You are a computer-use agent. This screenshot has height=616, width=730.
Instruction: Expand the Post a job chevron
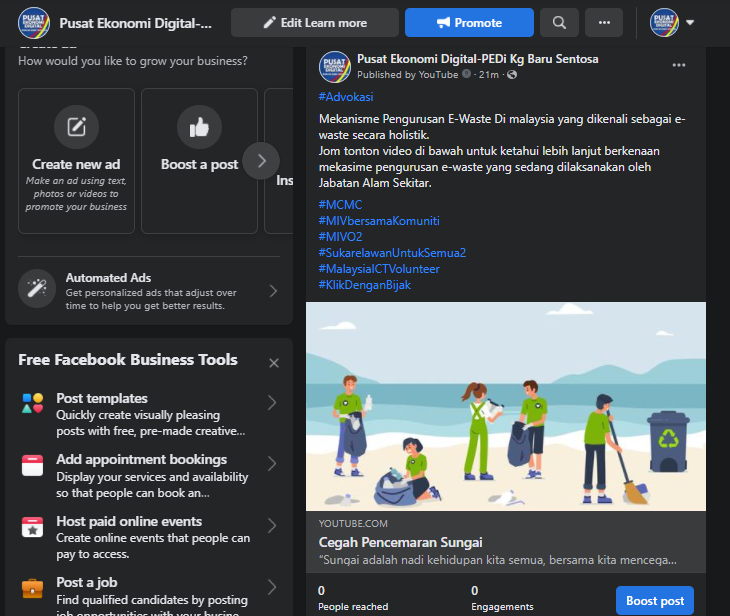[x=272, y=587]
